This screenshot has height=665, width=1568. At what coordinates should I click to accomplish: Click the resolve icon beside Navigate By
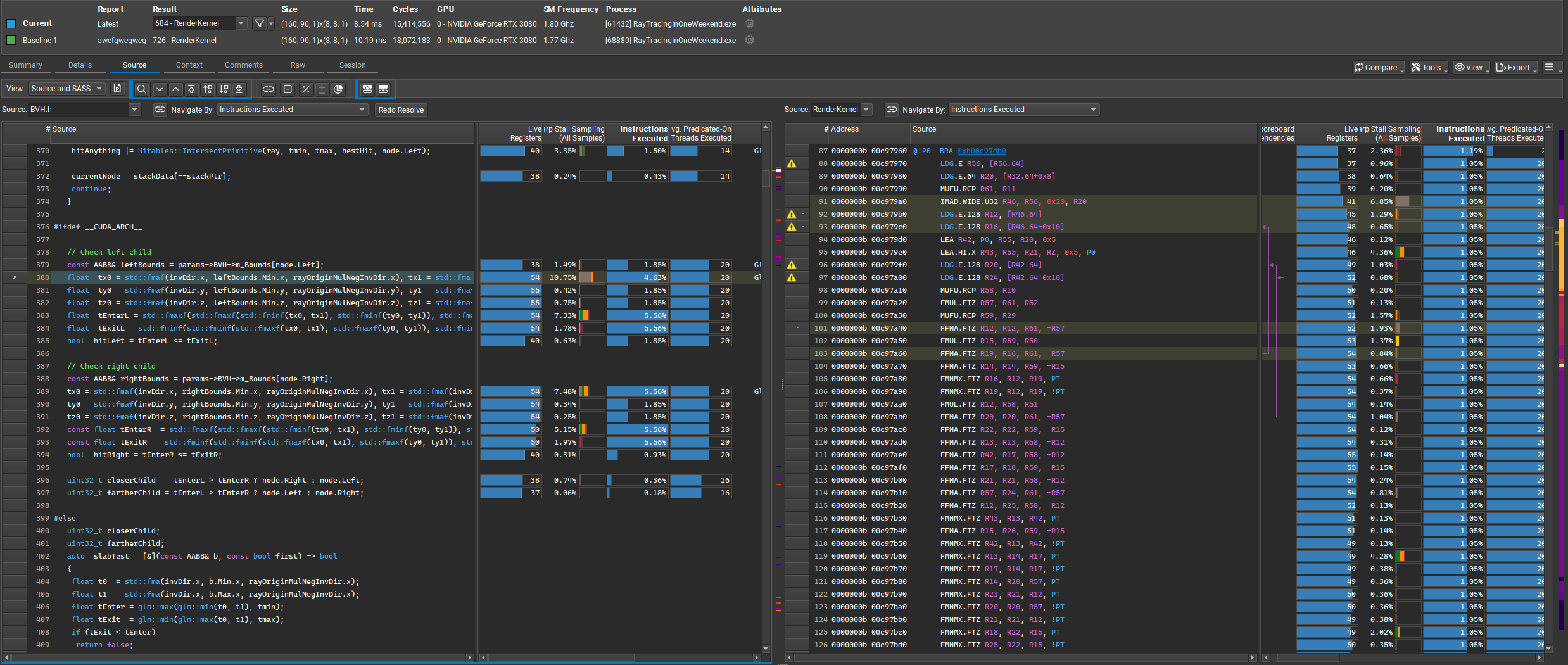tap(160, 110)
